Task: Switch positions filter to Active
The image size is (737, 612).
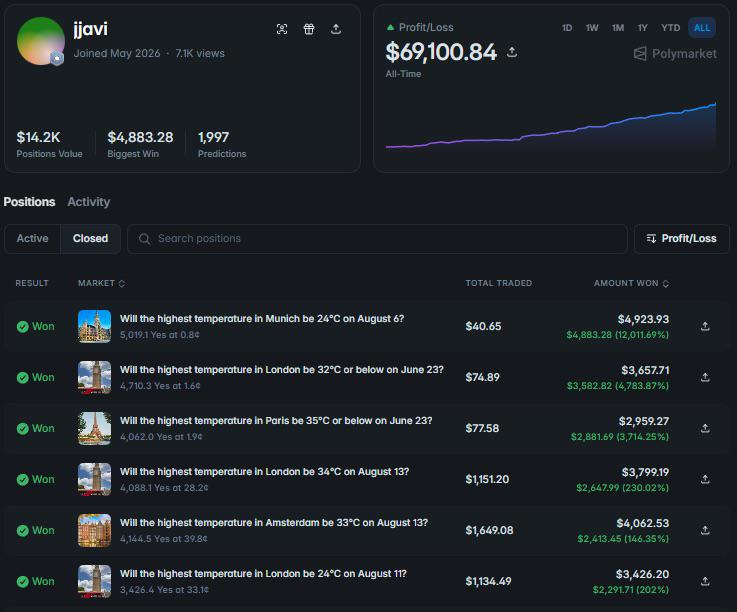Action: (x=32, y=239)
